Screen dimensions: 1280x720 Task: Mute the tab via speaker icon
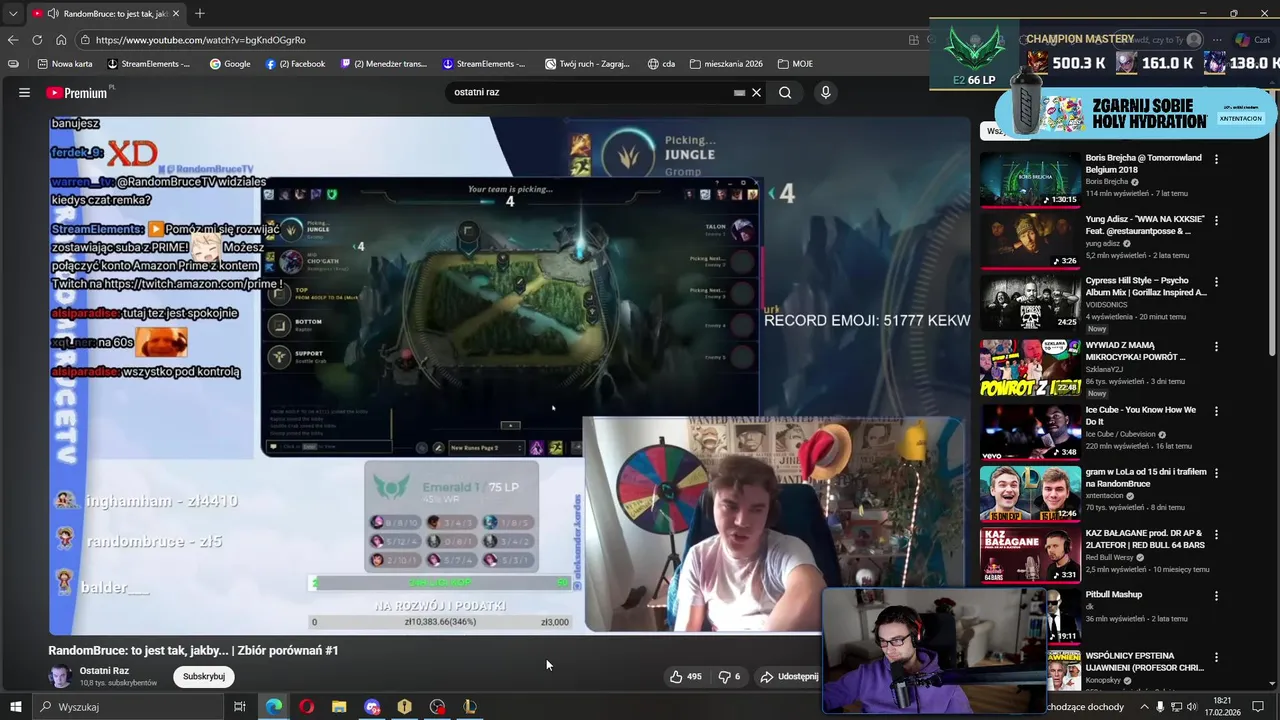click(x=53, y=14)
